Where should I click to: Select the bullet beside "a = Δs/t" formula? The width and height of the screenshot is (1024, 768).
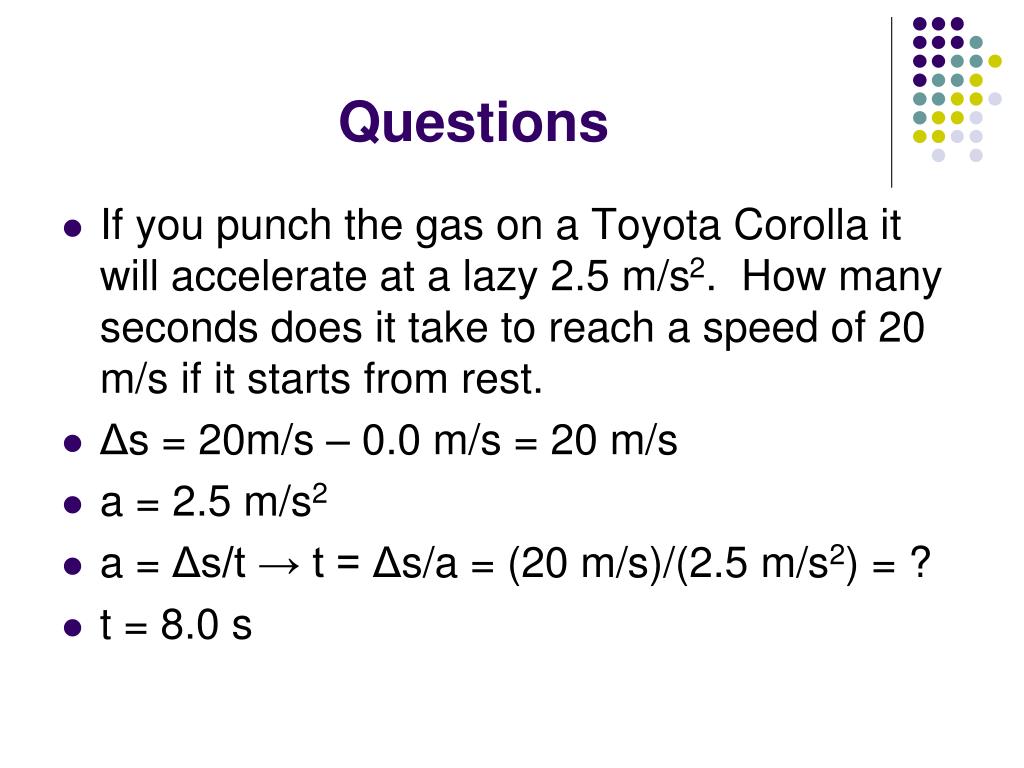point(73,567)
